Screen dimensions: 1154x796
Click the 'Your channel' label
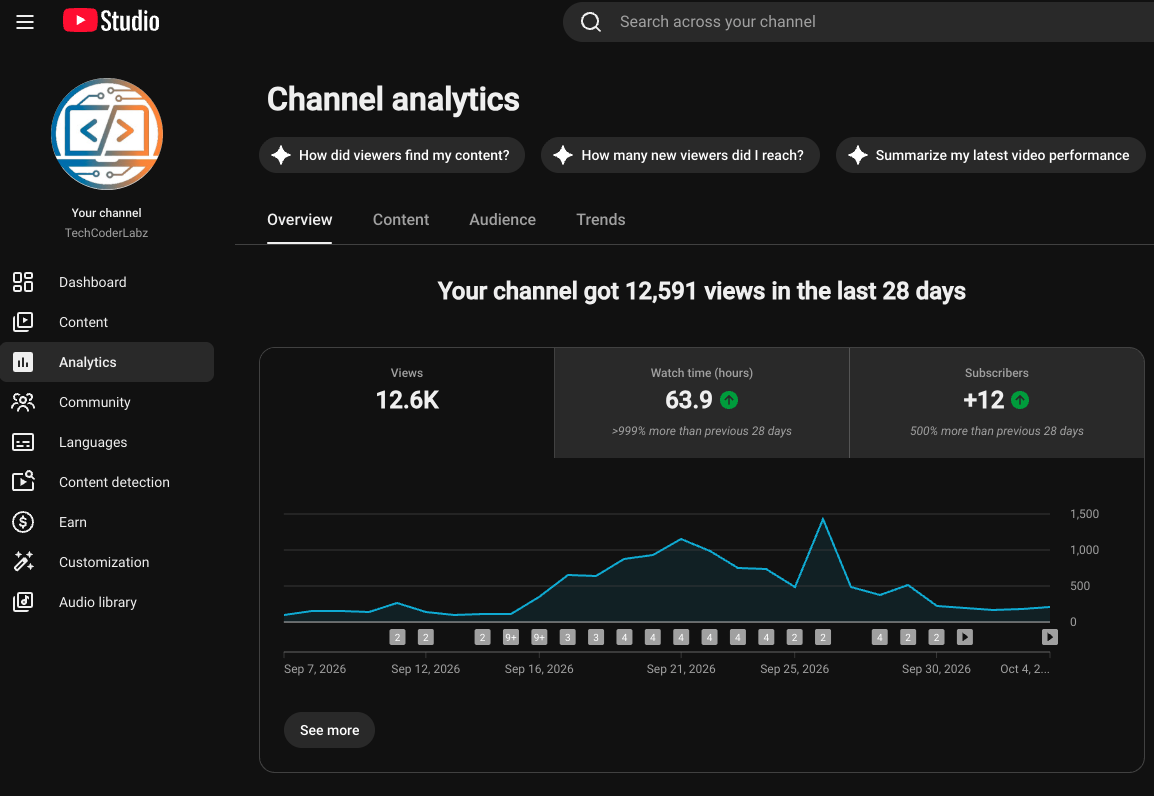(x=107, y=213)
